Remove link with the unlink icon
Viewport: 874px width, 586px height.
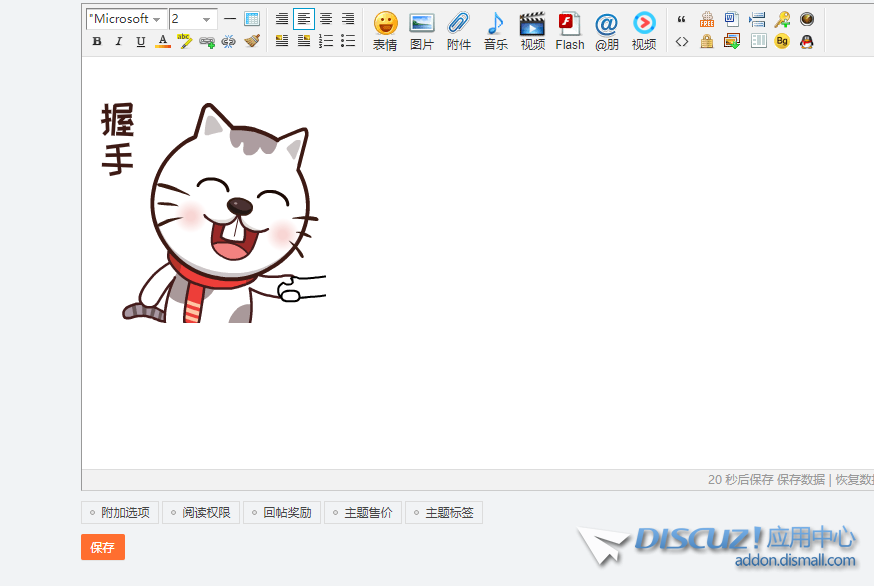229,41
